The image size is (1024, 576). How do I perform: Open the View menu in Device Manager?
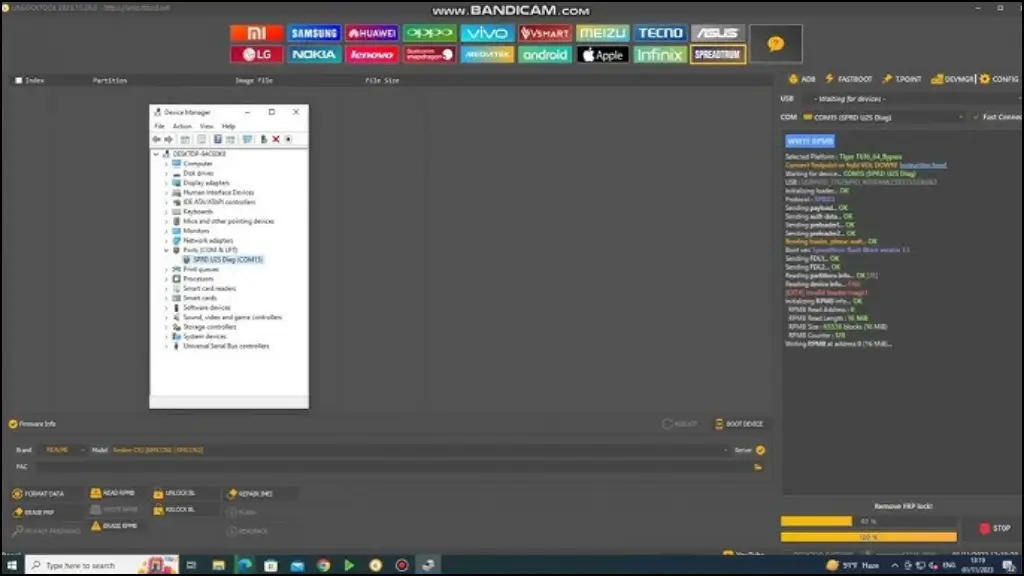tap(206, 126)
